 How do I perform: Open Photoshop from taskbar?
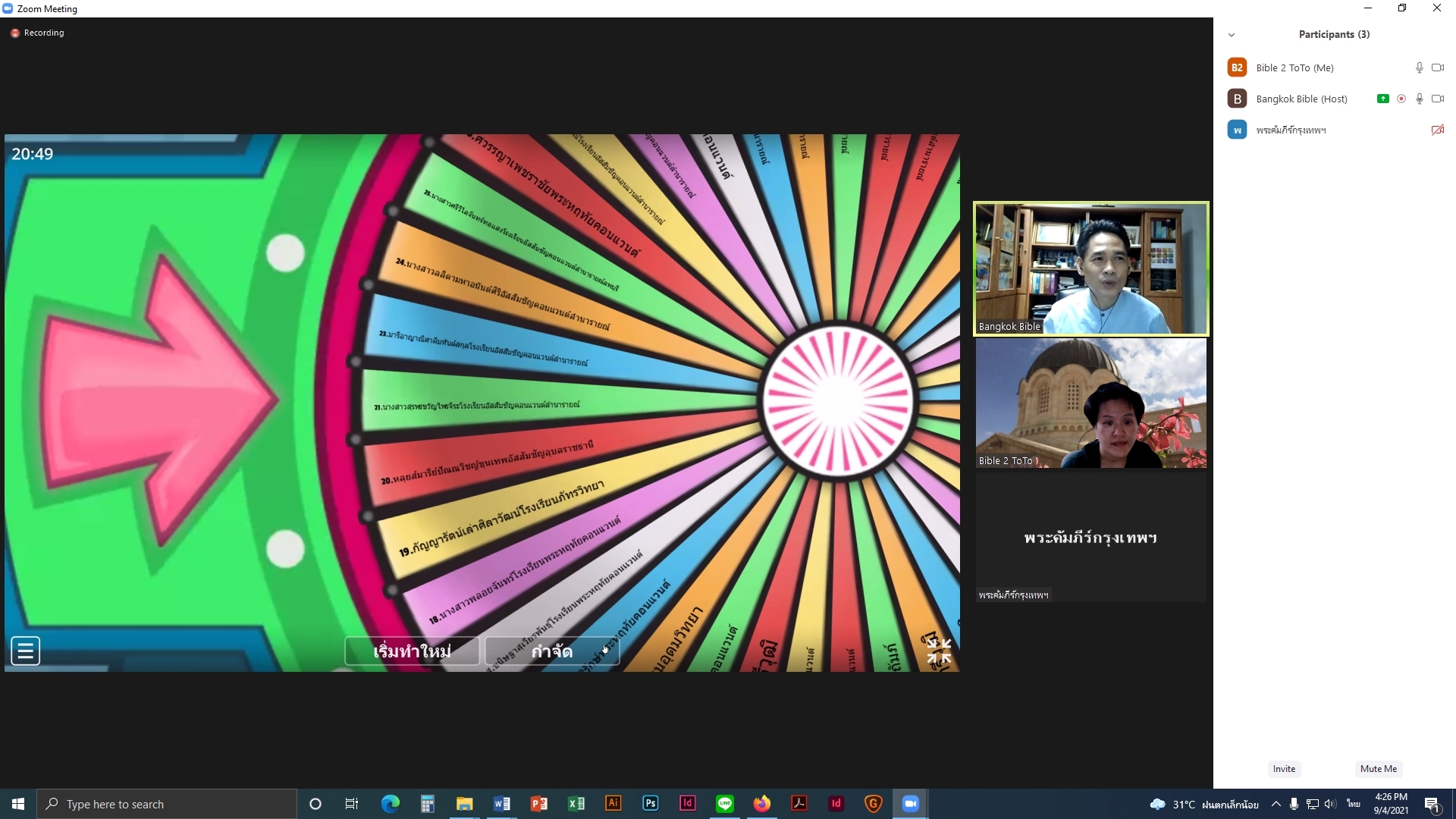(650, 803)
